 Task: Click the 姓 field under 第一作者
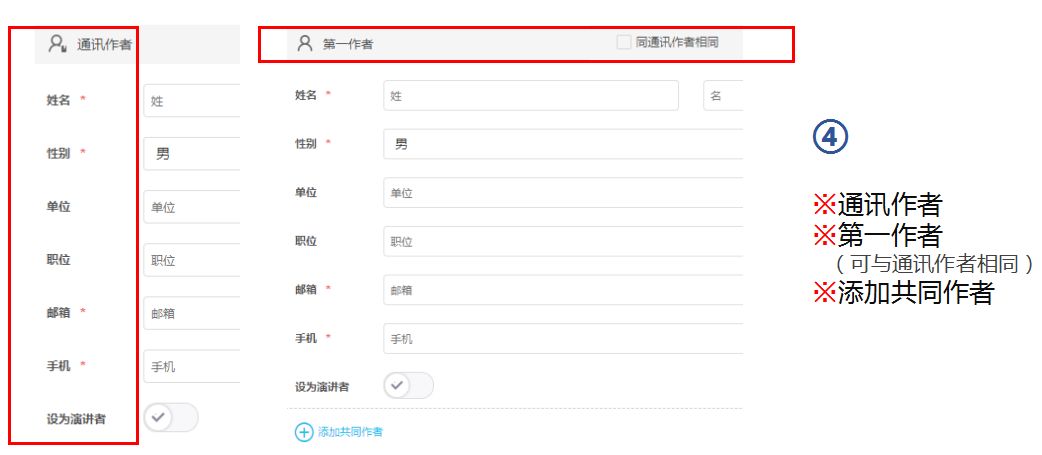click(x=531, y=96)
